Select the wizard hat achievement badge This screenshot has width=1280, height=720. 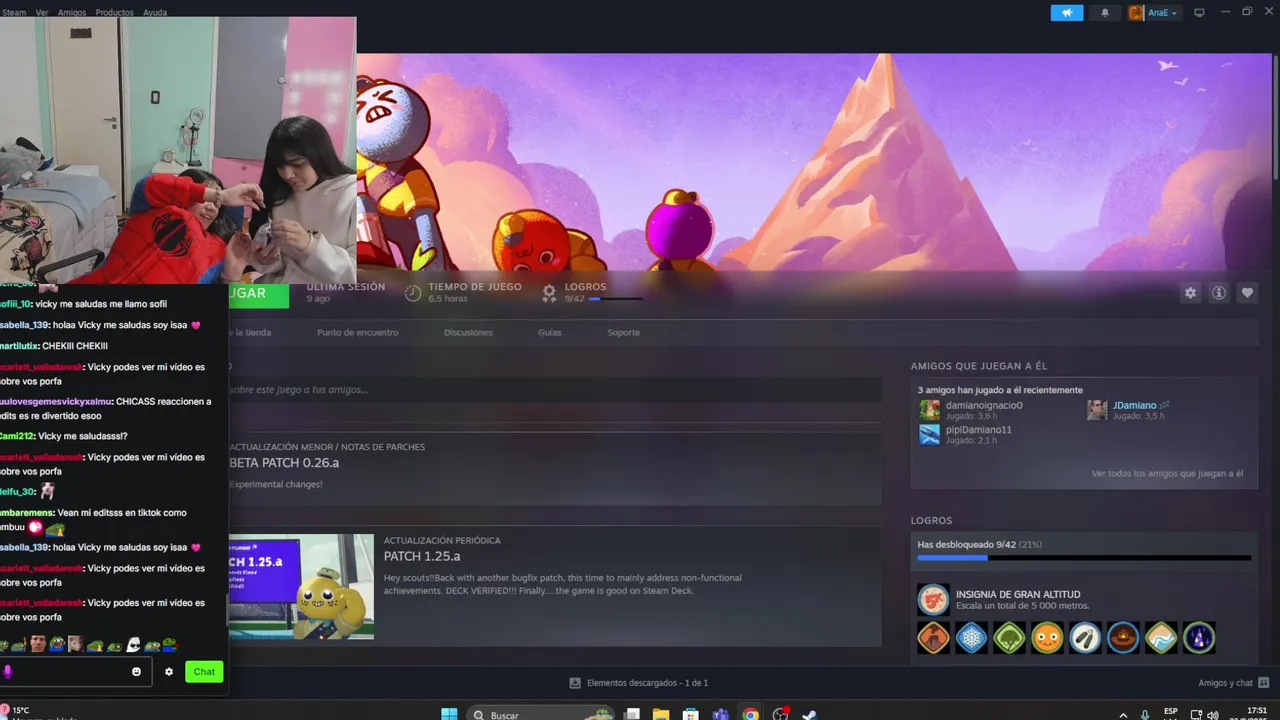[1199, 637]
